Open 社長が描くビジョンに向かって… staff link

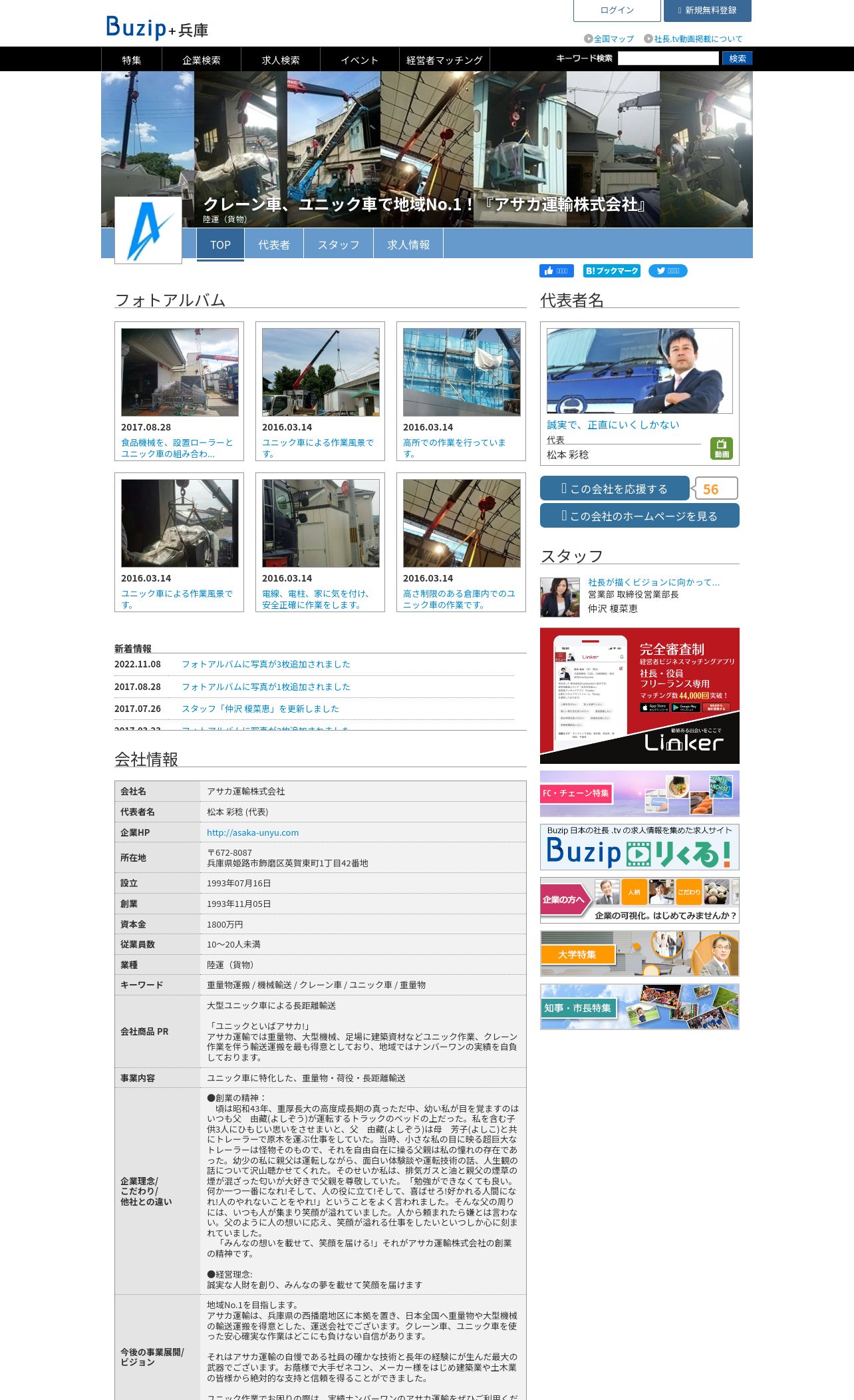654,582
